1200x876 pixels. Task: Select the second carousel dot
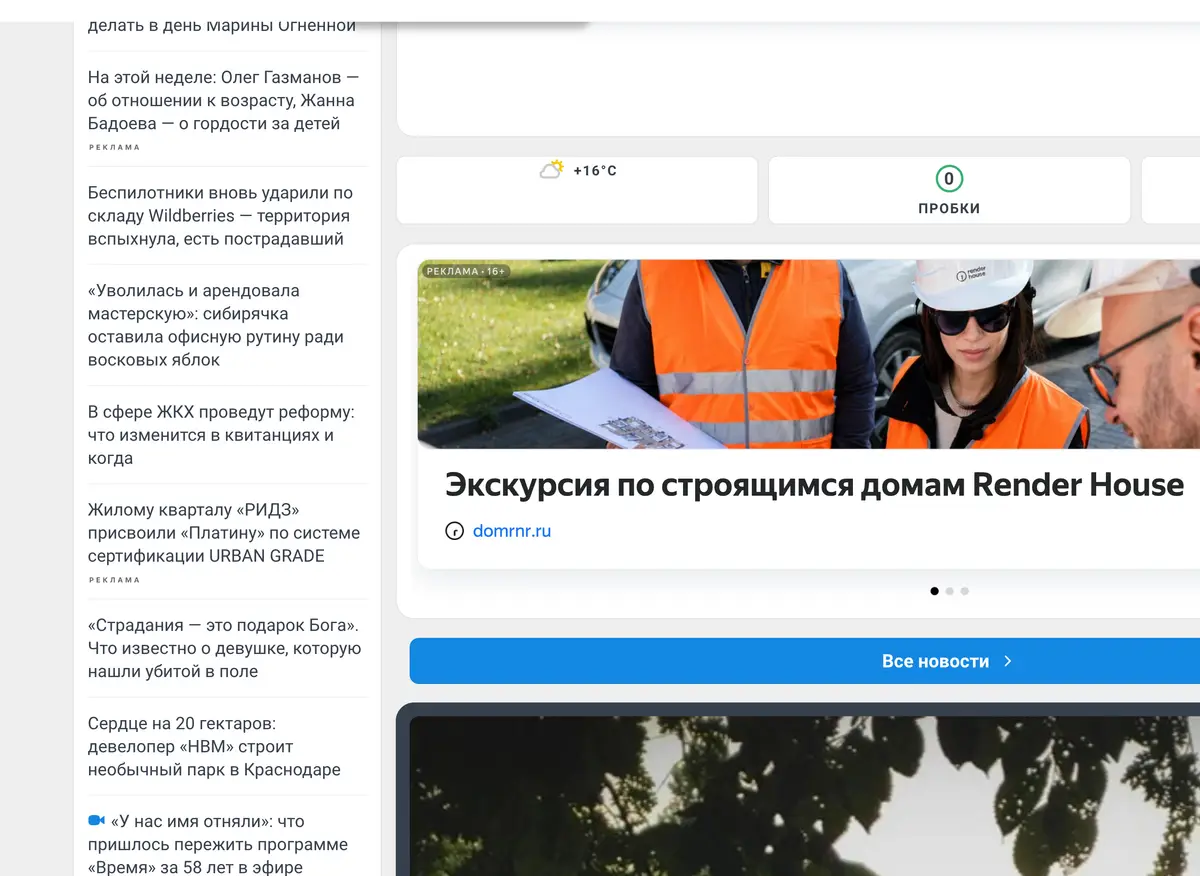[950, 591]
